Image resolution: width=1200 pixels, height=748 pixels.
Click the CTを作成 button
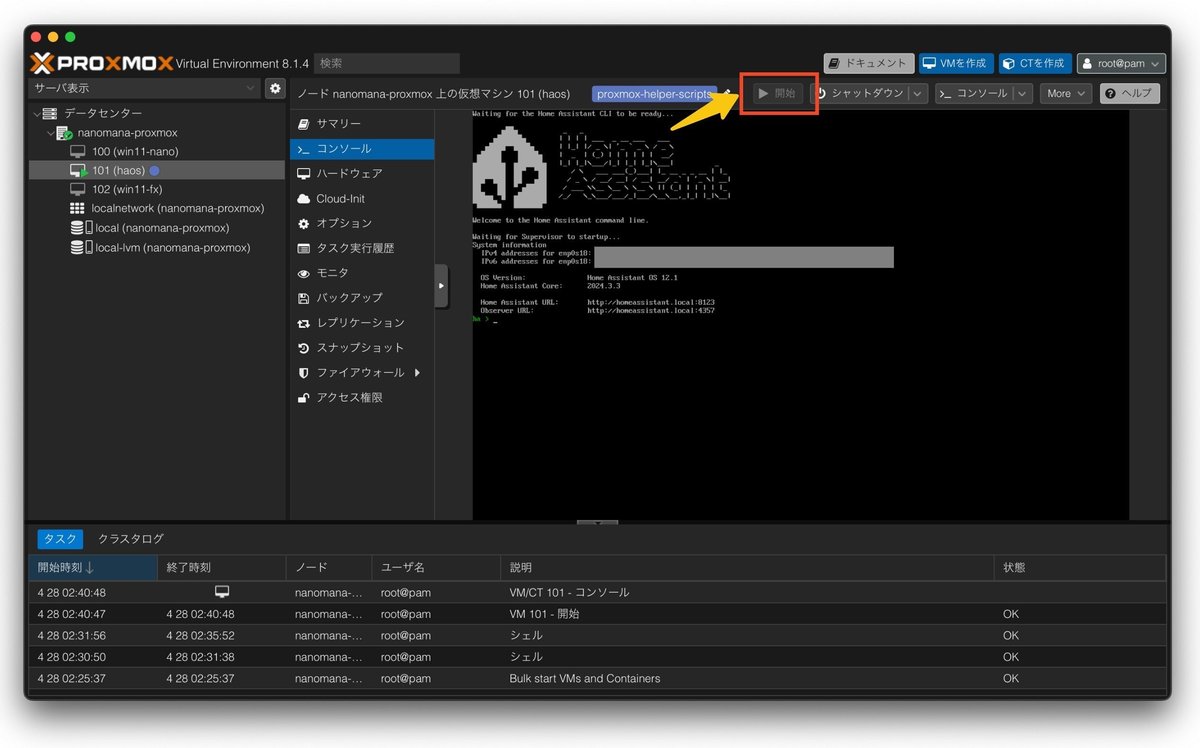[1034, 63]
